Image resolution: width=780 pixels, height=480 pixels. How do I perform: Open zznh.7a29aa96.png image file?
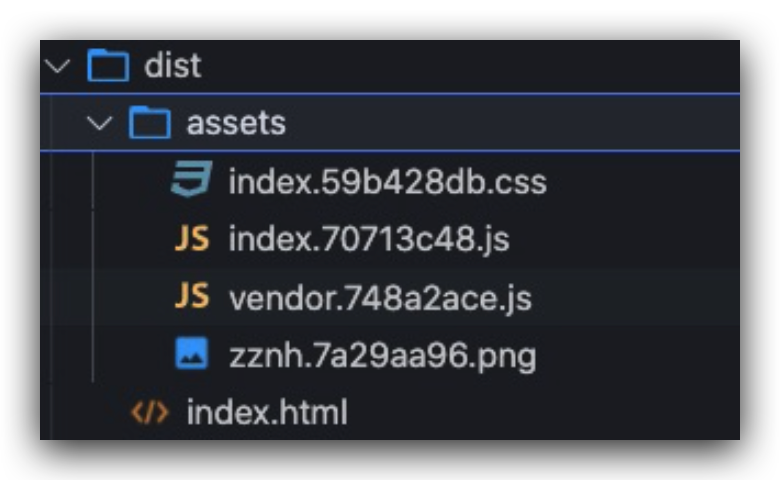pos(382,356)
